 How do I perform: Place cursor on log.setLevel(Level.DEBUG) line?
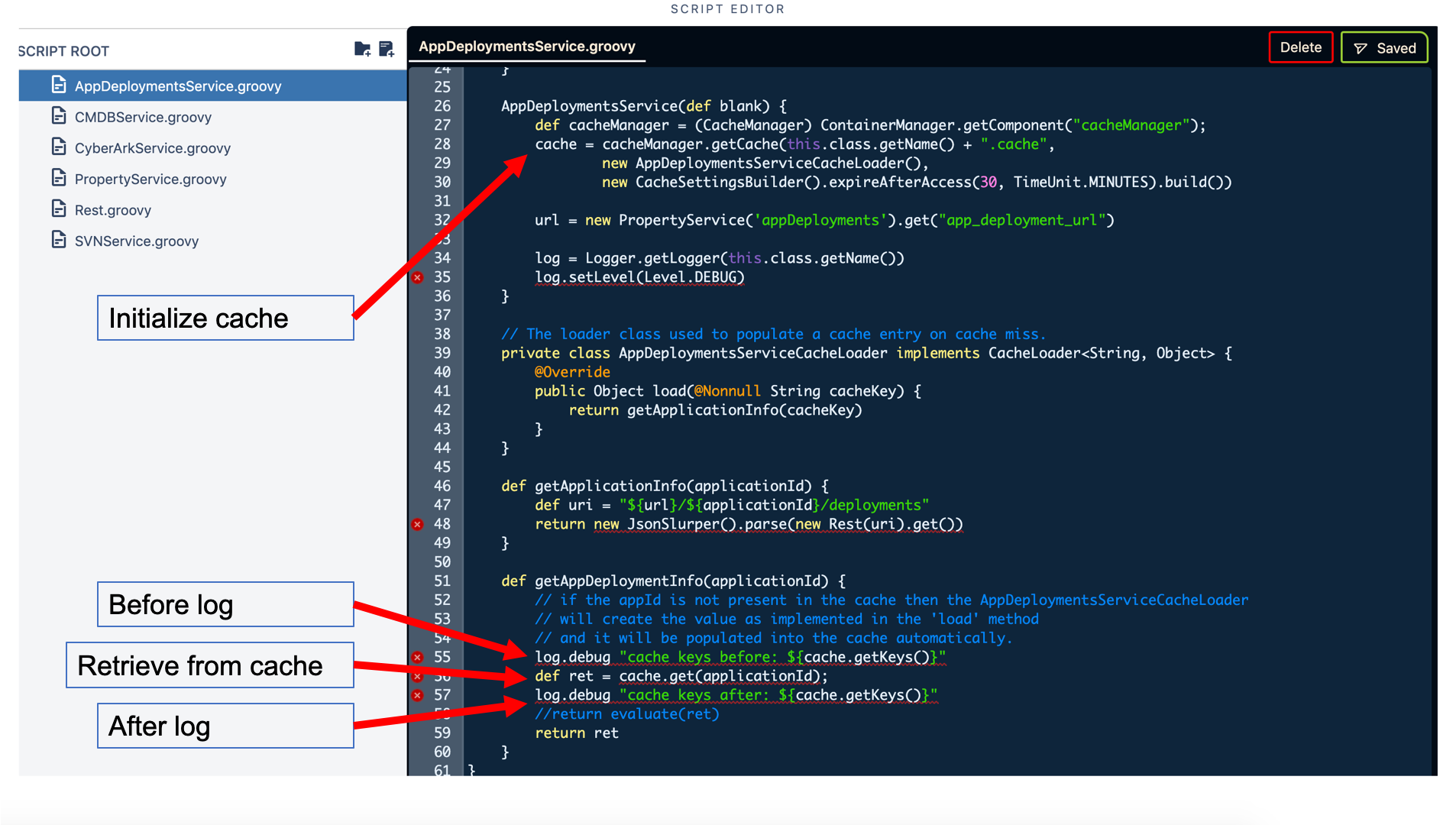639,277
